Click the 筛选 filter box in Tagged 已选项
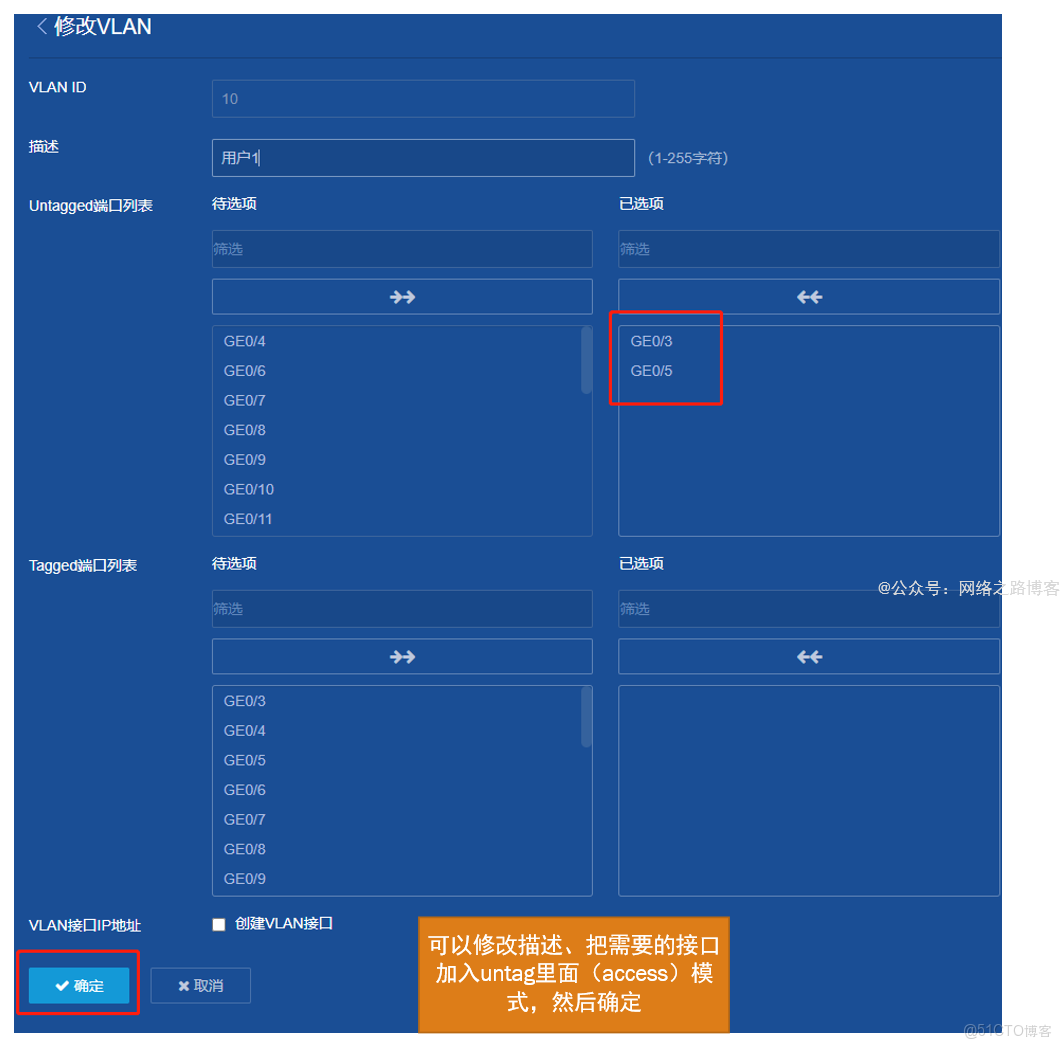 tap(809, 609)
